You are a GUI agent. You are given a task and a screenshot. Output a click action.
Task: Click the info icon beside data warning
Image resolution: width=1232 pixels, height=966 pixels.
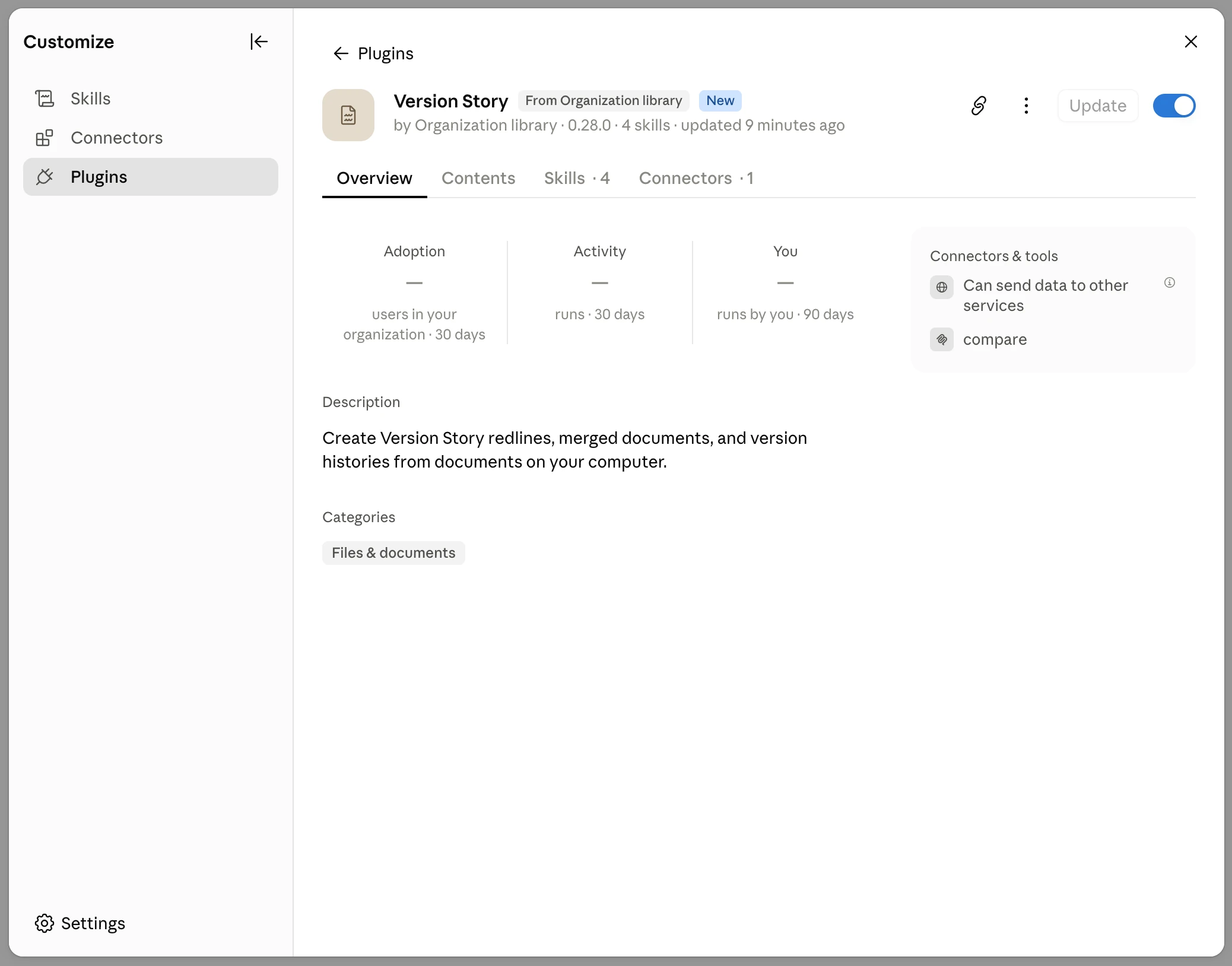pyautogui.click(x=1169, y=282)
